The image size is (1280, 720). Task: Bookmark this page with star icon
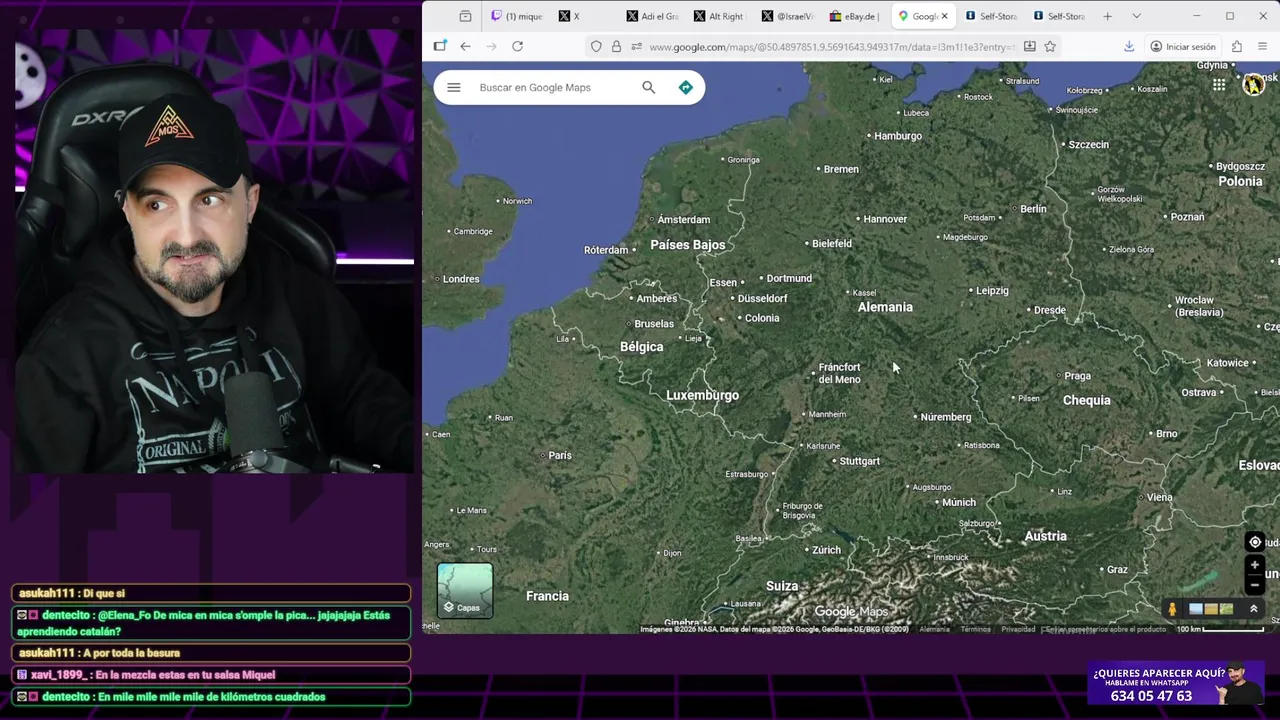coord(1050,46)
